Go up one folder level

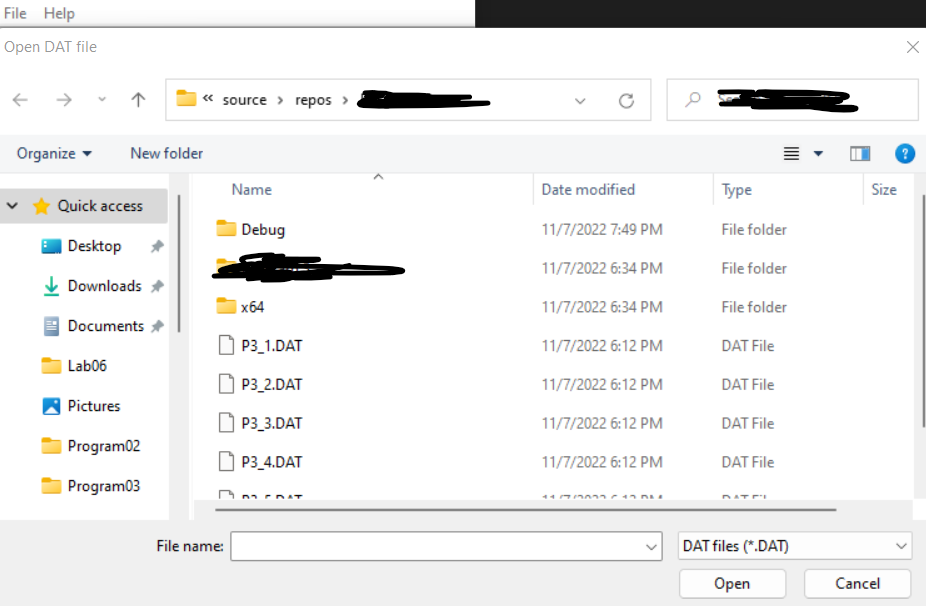tap(138, 100)
